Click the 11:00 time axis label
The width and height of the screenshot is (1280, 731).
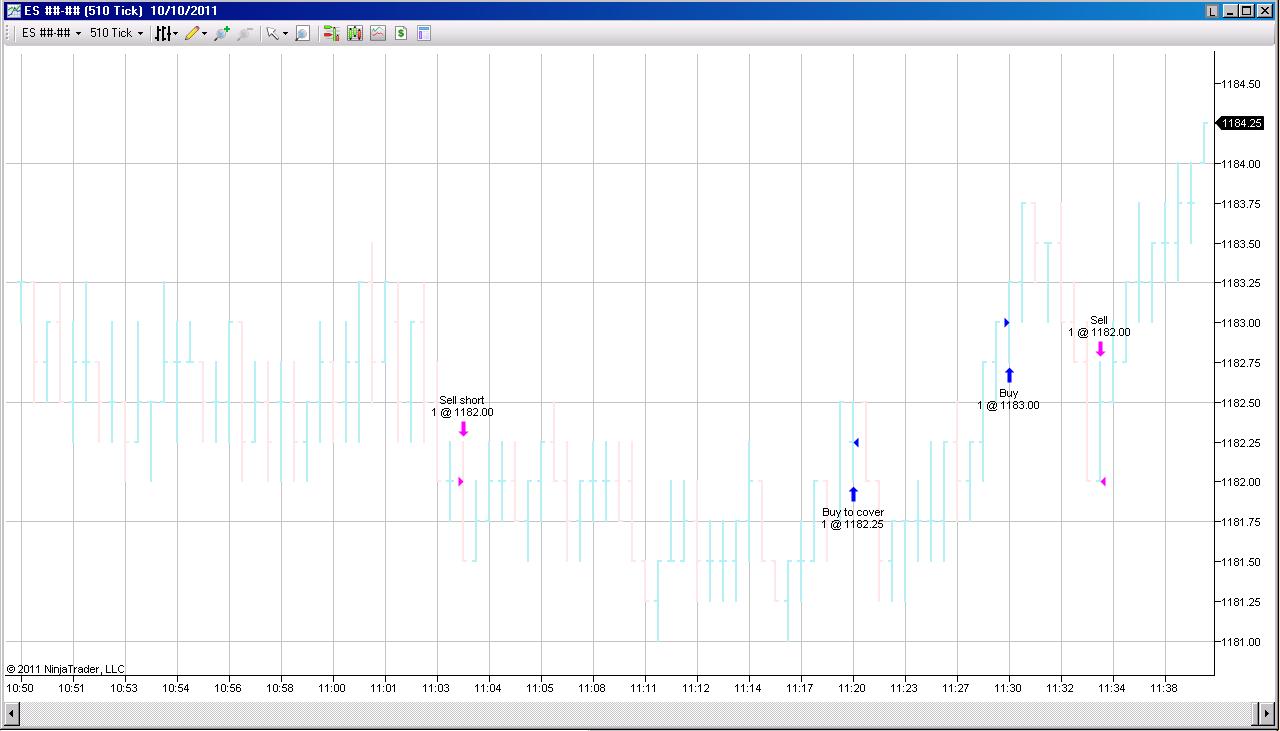pyautogui.click(x=332, y=688)
